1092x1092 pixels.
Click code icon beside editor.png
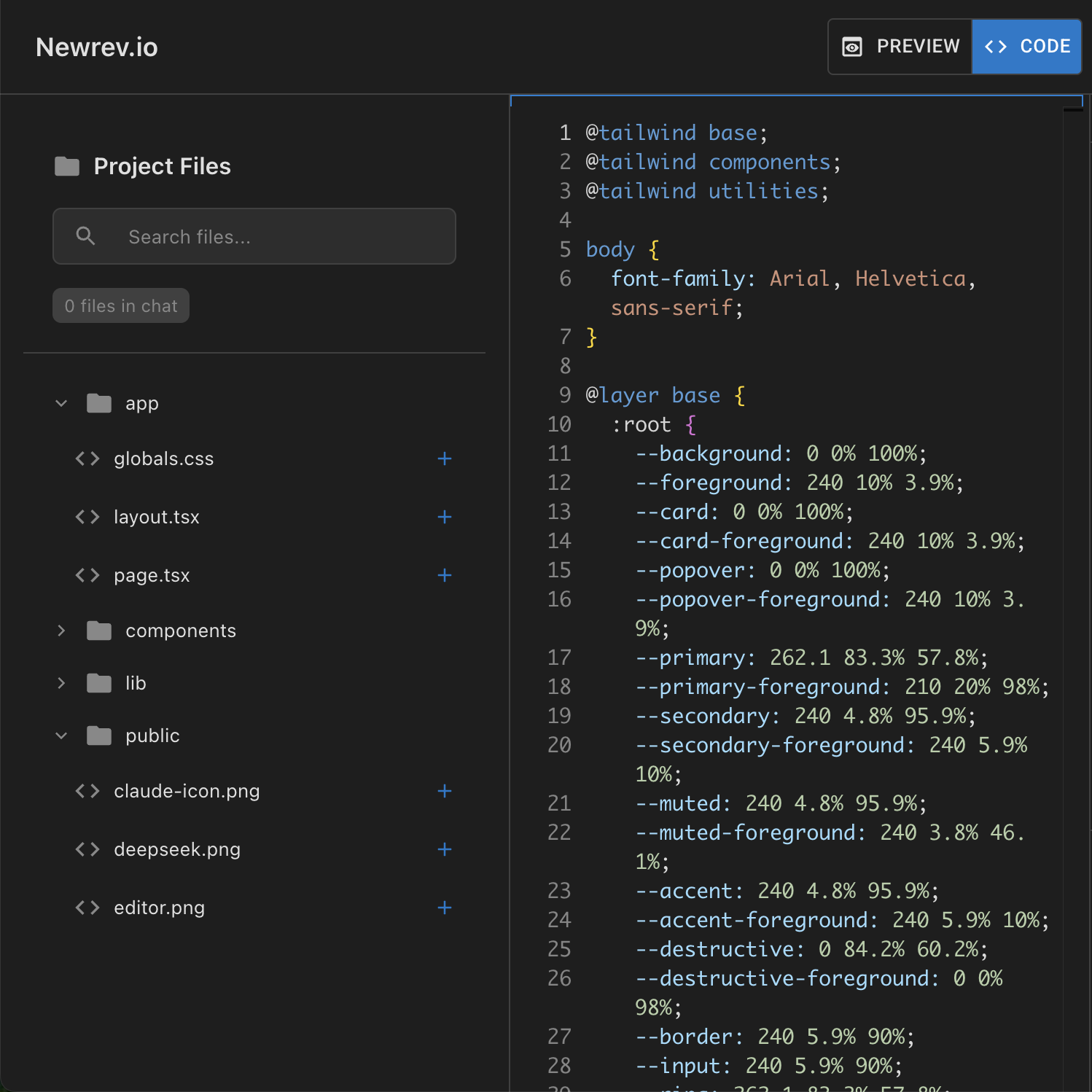pos(87,908)
